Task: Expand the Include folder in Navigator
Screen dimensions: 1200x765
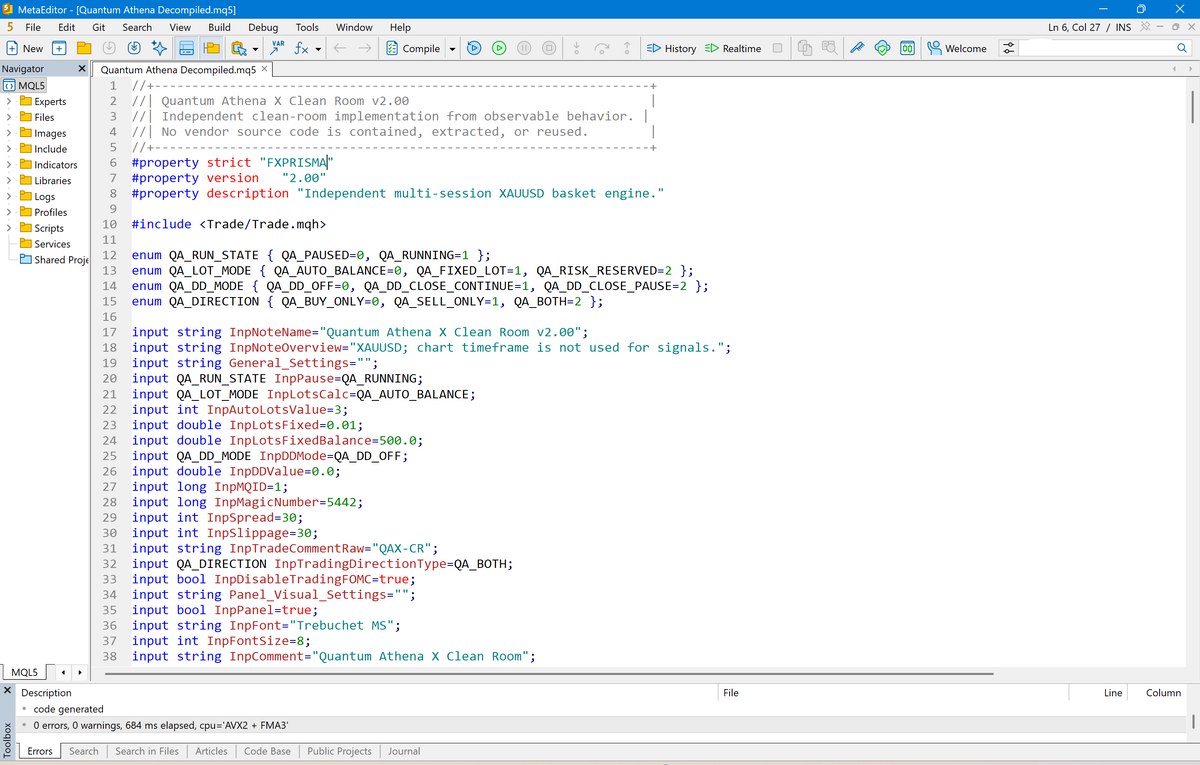Action: coord(9,149)
